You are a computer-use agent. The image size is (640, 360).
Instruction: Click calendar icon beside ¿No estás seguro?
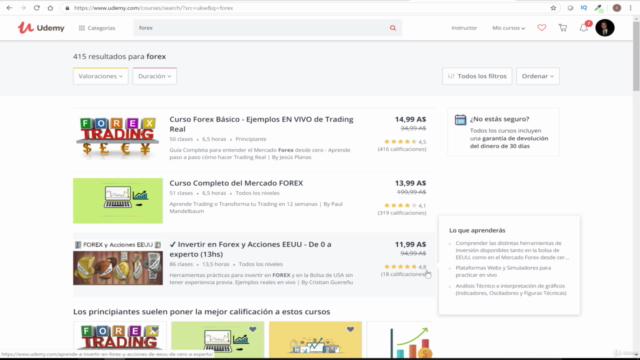pyautogui.click(x=460, y=120)
